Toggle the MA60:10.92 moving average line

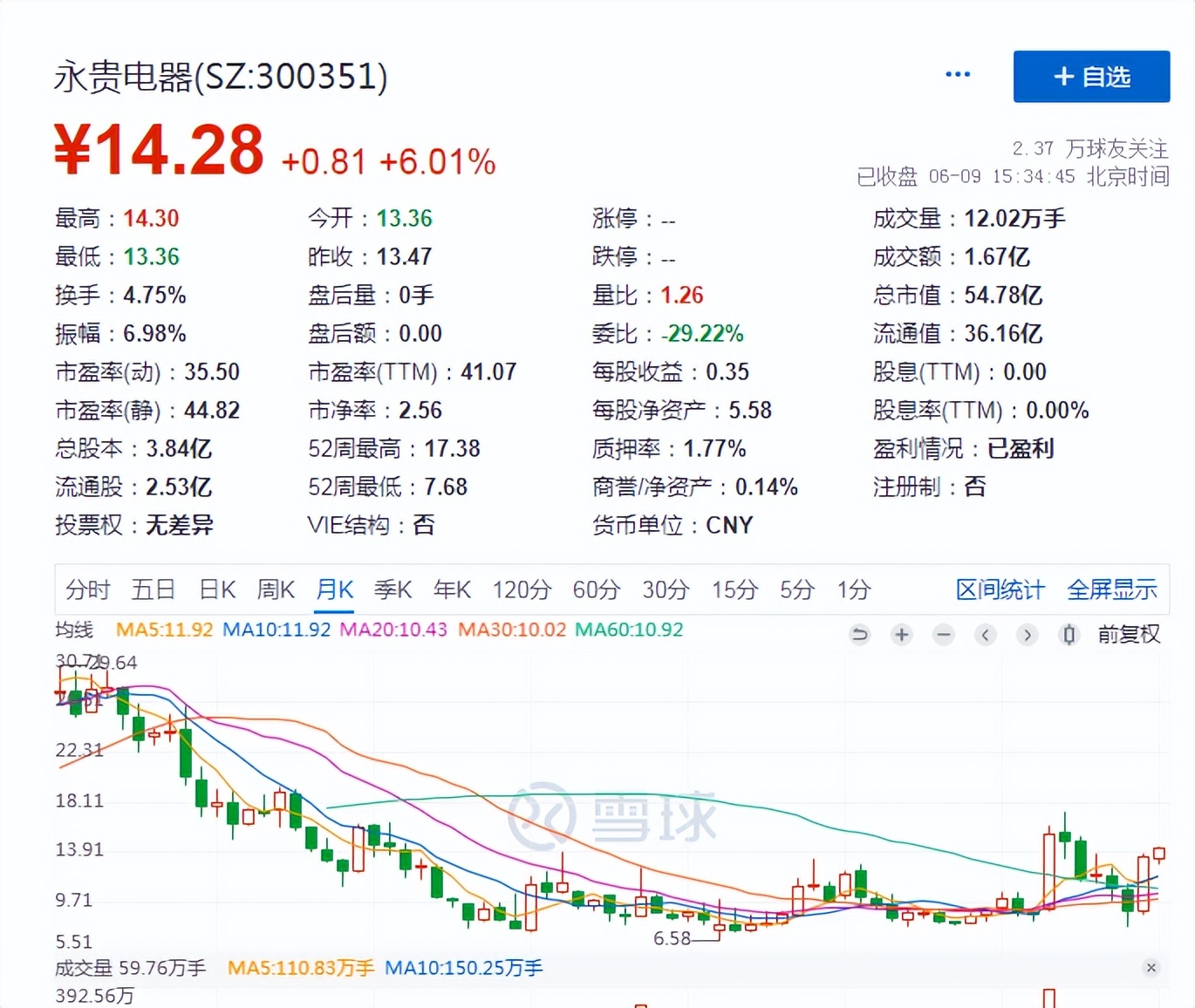point(629,630)
